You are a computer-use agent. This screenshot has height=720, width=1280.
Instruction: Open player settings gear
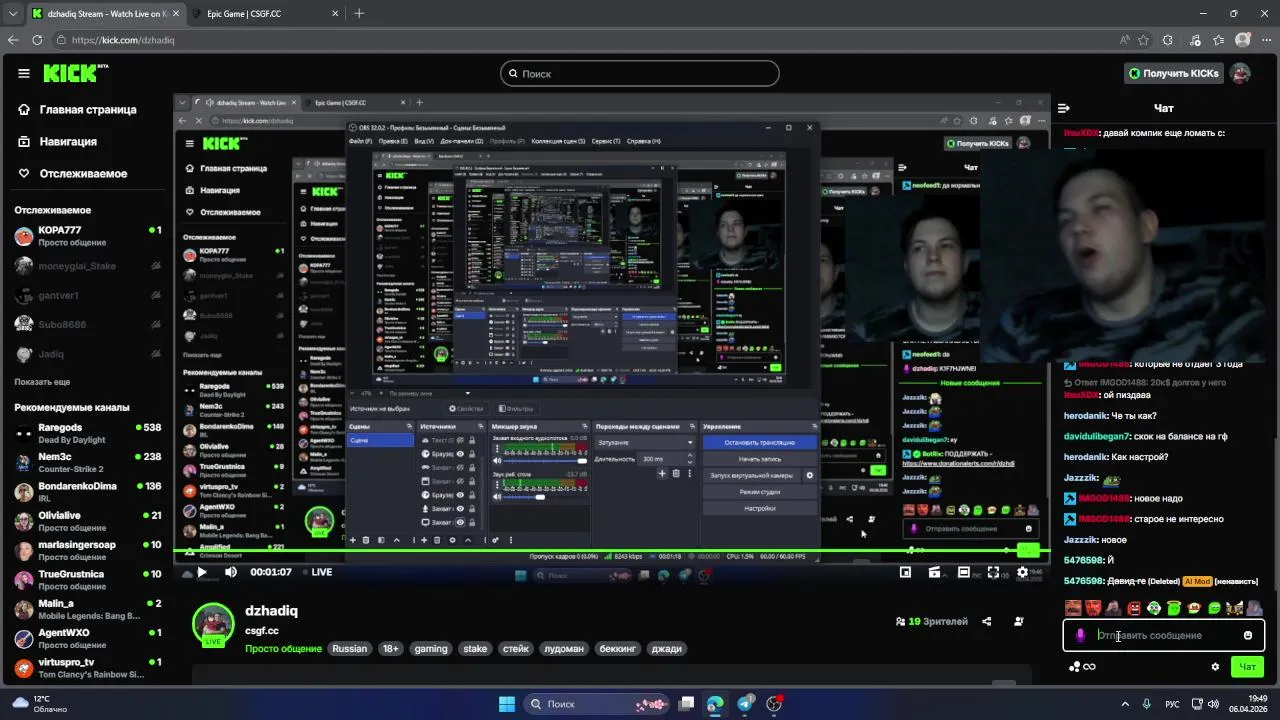1022,572
